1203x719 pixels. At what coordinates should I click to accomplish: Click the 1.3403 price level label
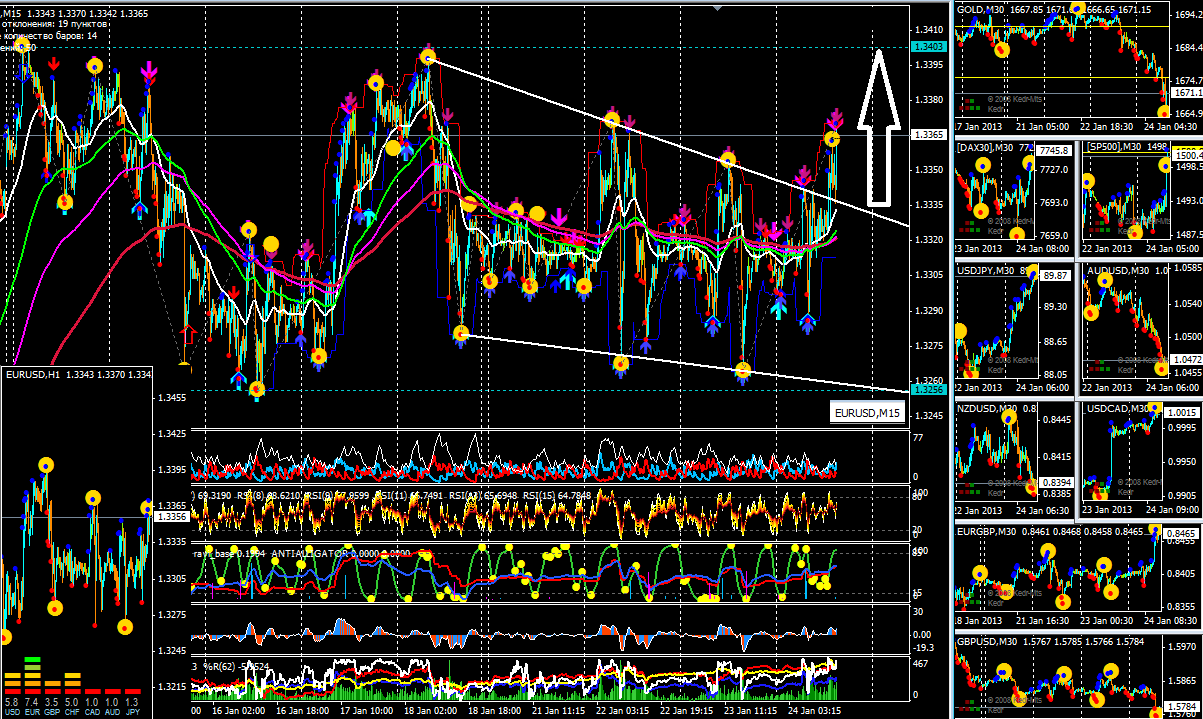[928, 47]
